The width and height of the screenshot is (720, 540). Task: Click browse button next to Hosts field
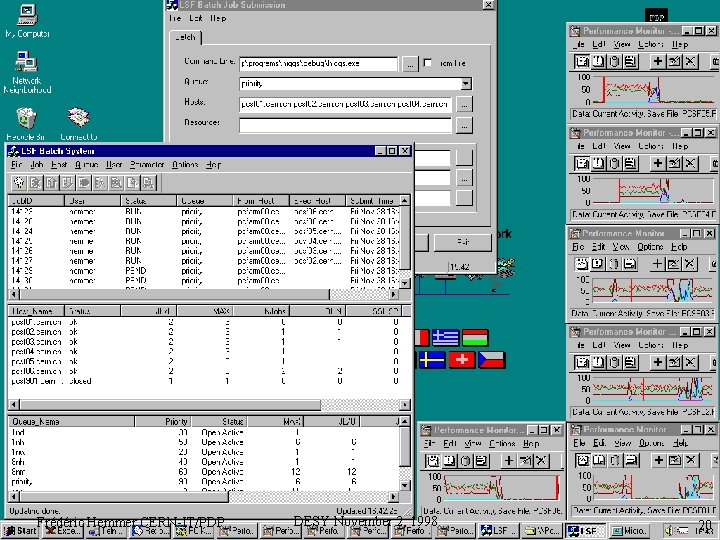[464, 104]
